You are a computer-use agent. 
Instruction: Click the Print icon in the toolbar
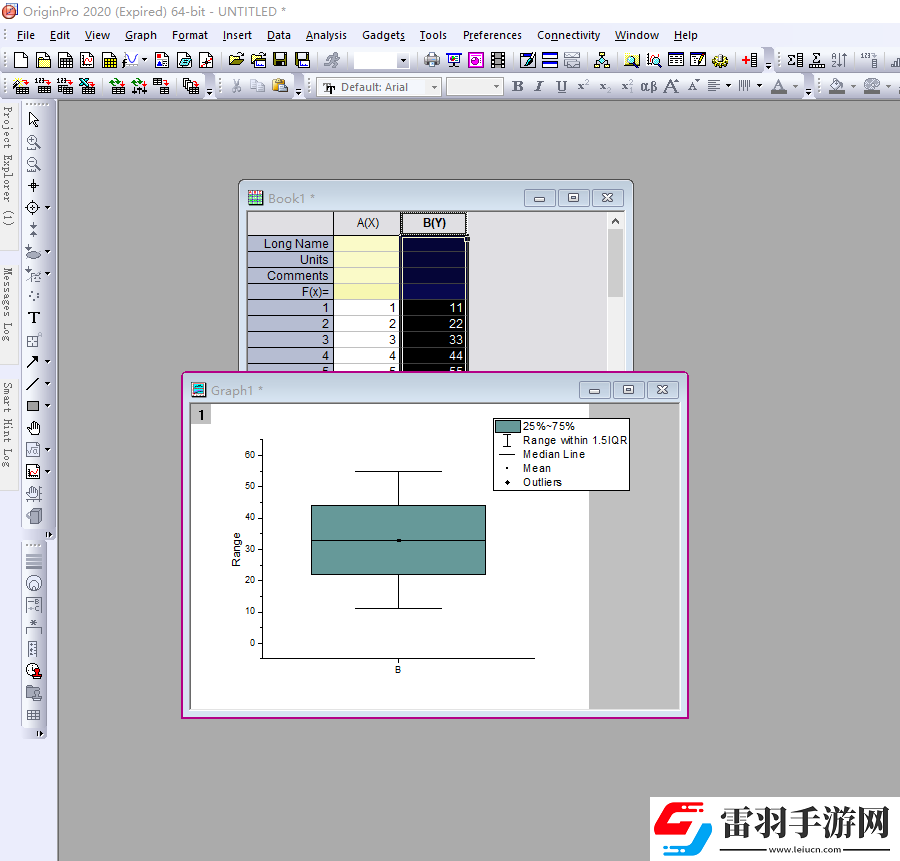pyautogui.click(x=432, y=60)
